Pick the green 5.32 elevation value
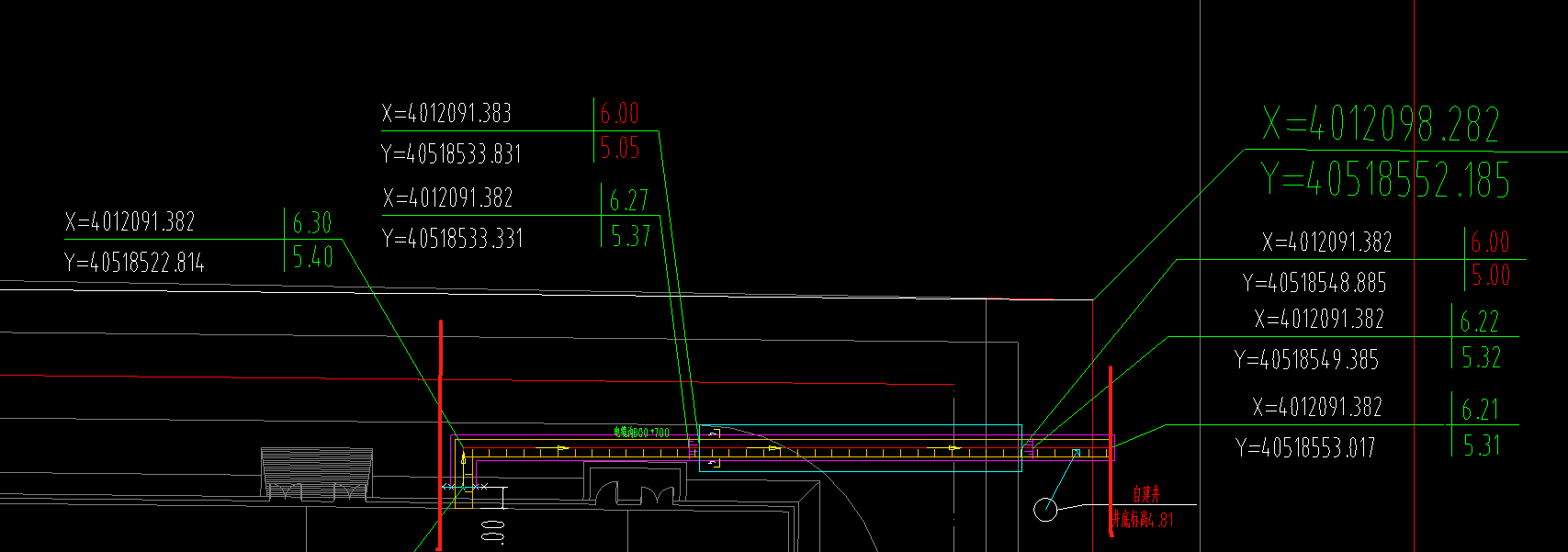This screenshot has height=552, width=1568. (1482, 357)
